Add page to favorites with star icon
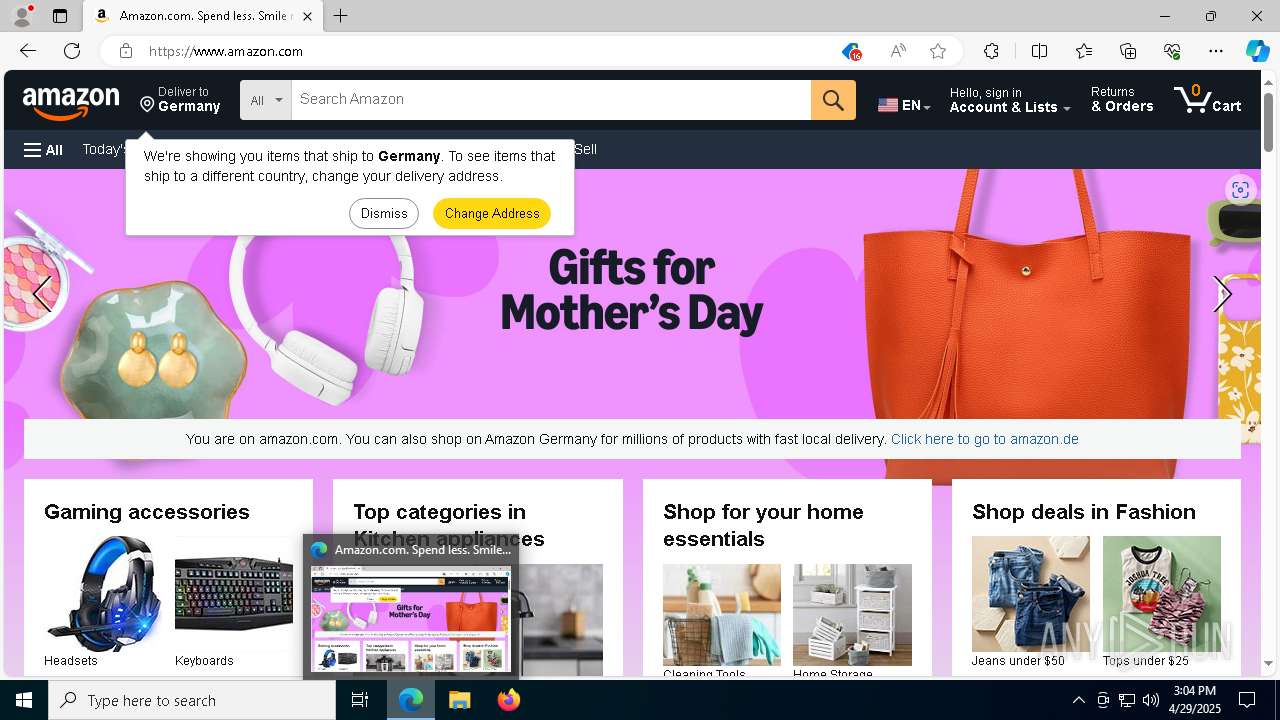Viewport: 1280px width, 720px height. 938,51
